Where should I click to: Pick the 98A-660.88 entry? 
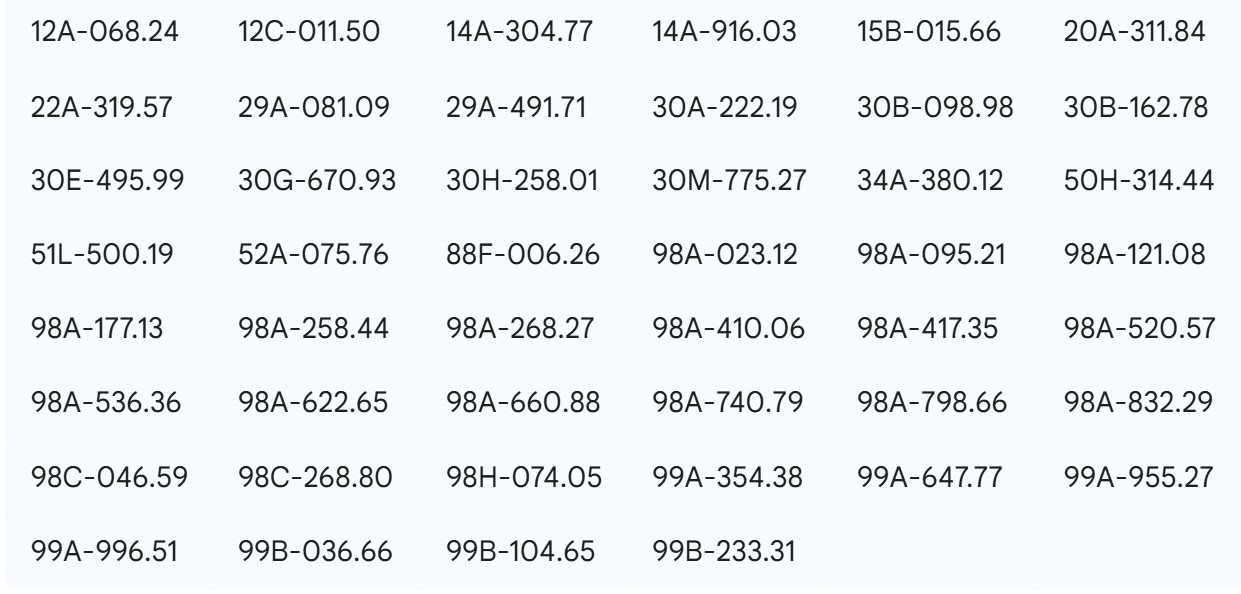[x=523, y=403]
